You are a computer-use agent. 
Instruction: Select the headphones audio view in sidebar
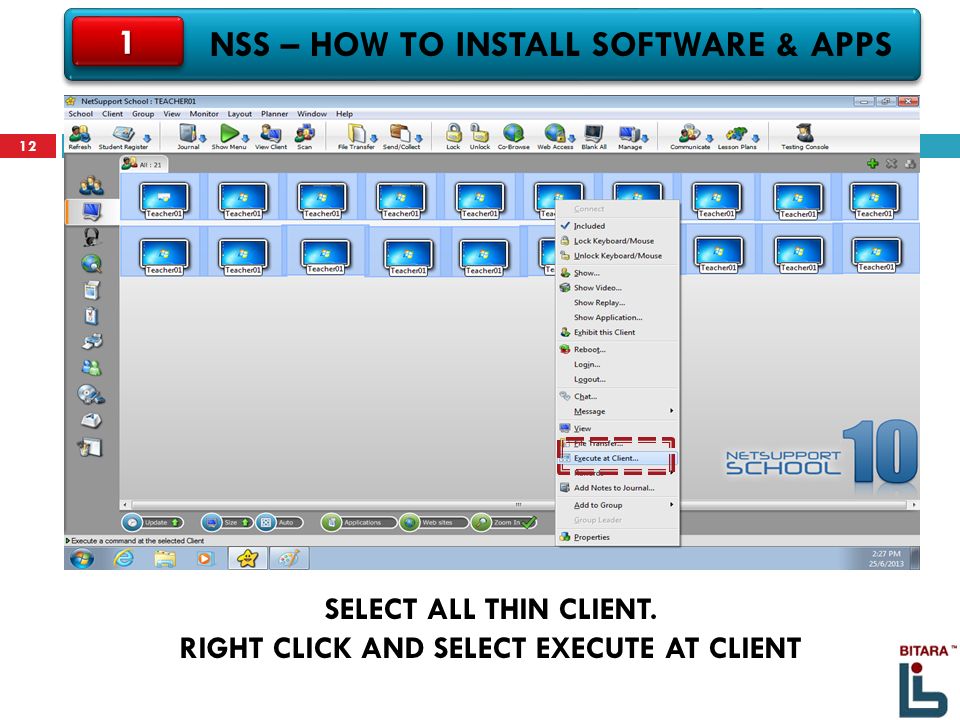pyautogui.click(x=91, y=236)
